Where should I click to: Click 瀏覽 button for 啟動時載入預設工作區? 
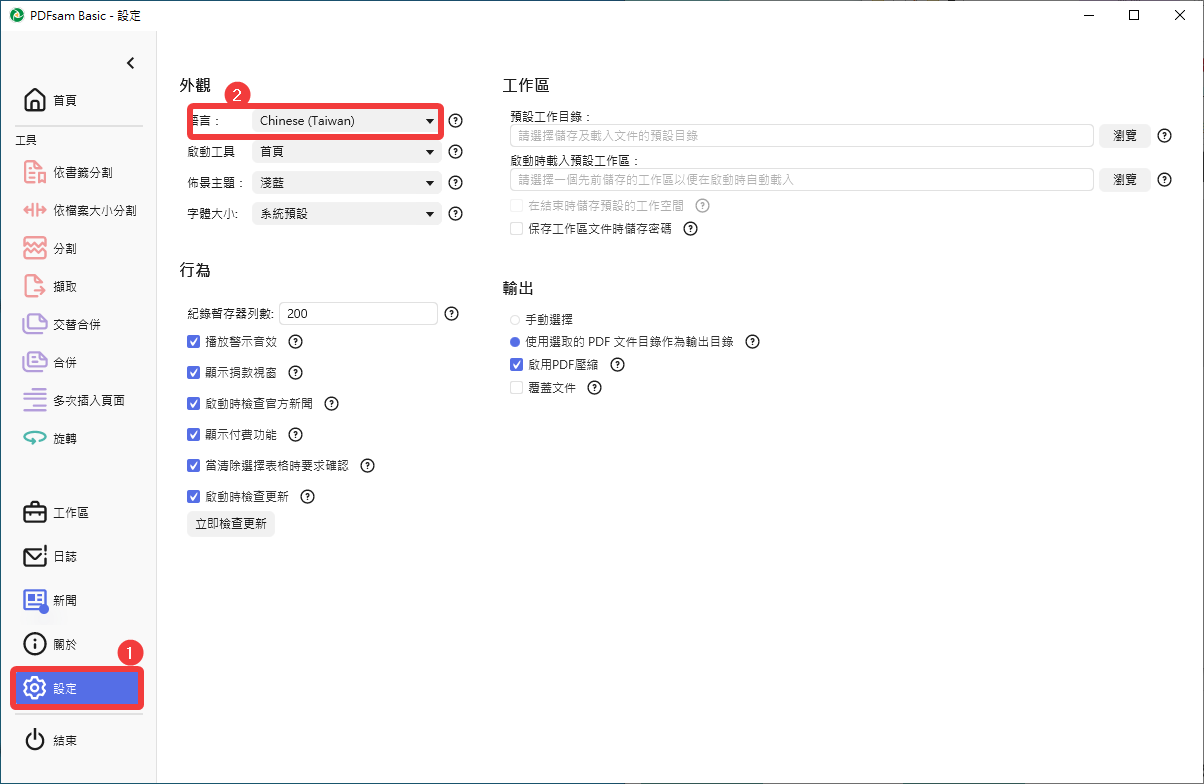point(1125,179)
